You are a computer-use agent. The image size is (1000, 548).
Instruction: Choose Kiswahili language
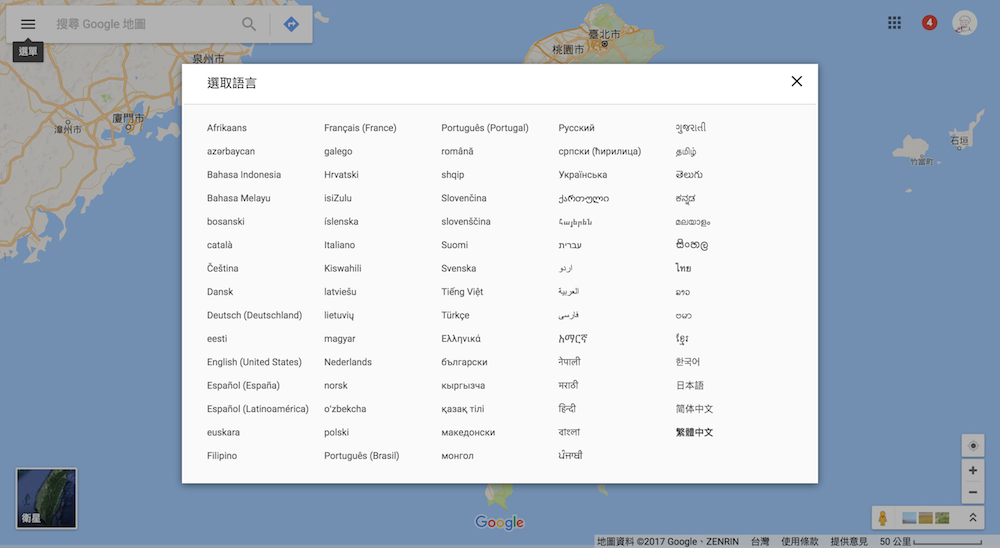342,268
